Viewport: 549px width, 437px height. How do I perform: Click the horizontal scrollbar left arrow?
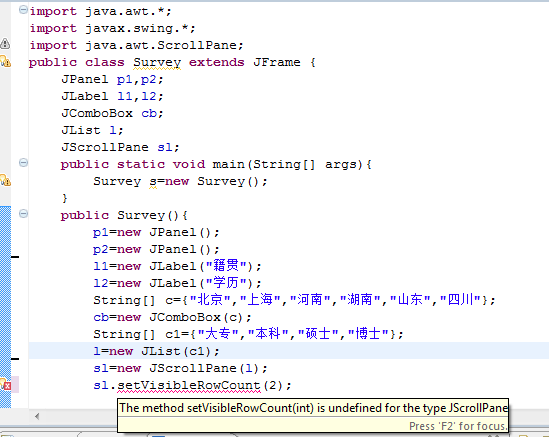click(x=37, y=416)
